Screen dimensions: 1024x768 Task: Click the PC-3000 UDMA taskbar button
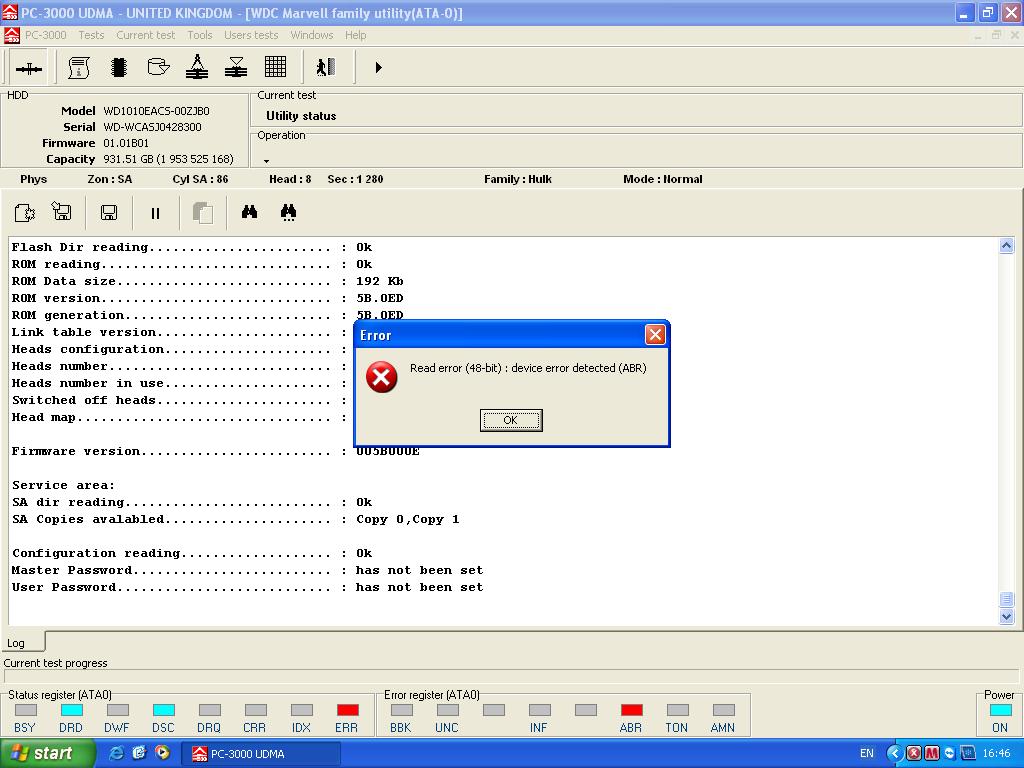(261, 754)
